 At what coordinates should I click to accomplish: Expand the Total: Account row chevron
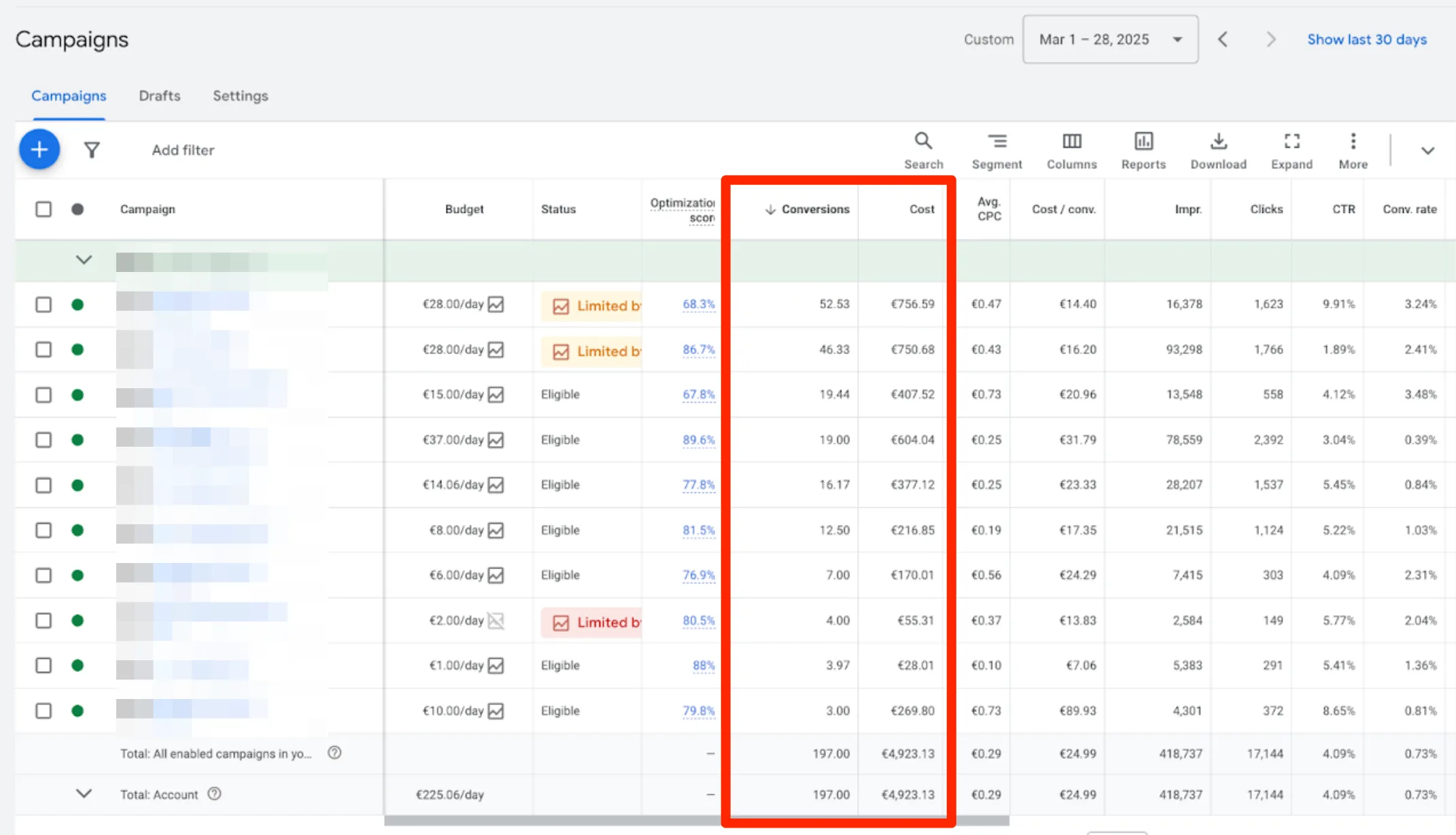(x=84, y=794)
